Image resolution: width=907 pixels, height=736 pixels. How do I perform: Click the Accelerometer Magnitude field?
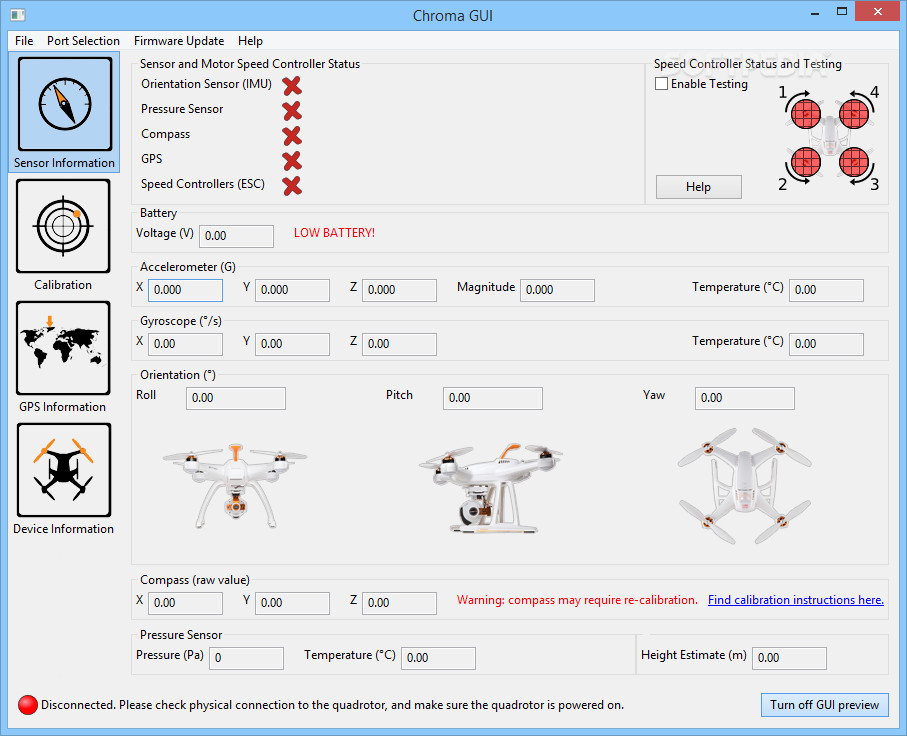pos(557,290)
